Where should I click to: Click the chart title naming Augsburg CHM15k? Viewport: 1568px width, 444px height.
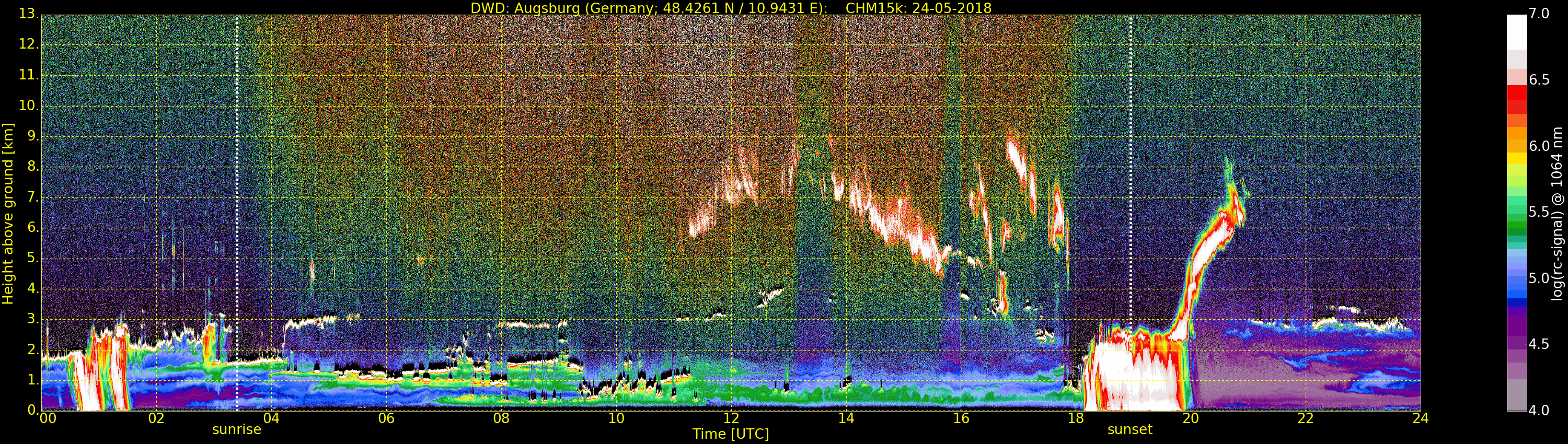point(731,8)
